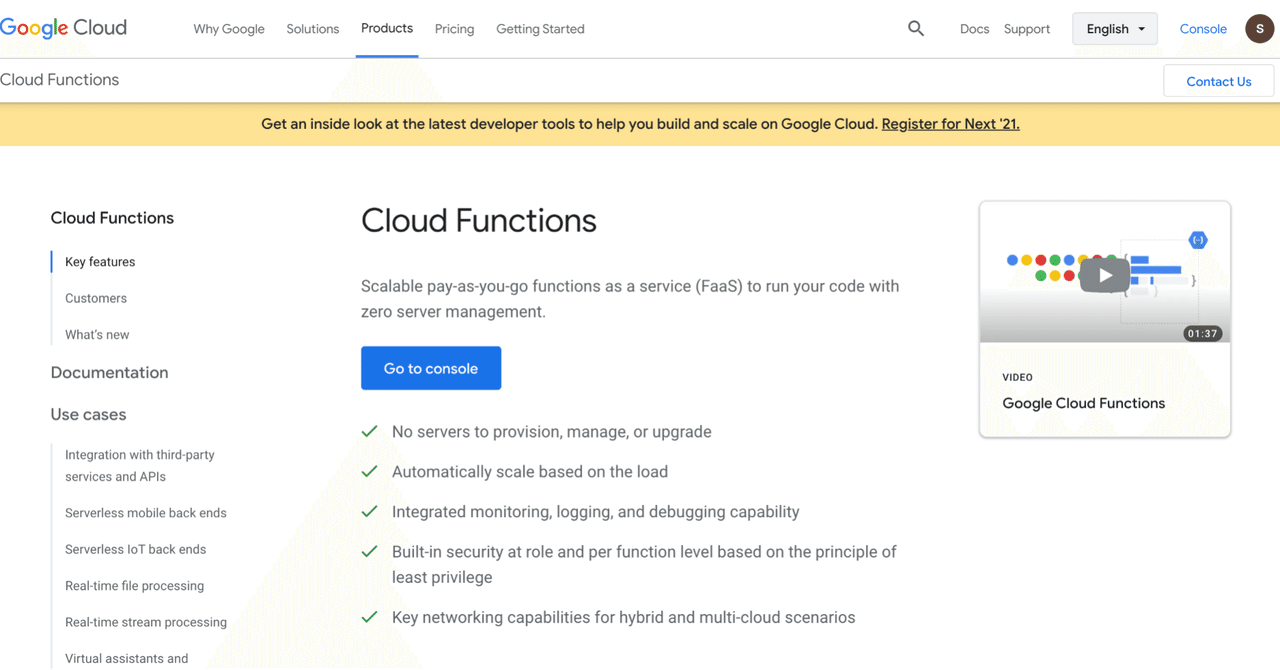
Task: Expand the language selector chevron
Action: point(1141,29)
